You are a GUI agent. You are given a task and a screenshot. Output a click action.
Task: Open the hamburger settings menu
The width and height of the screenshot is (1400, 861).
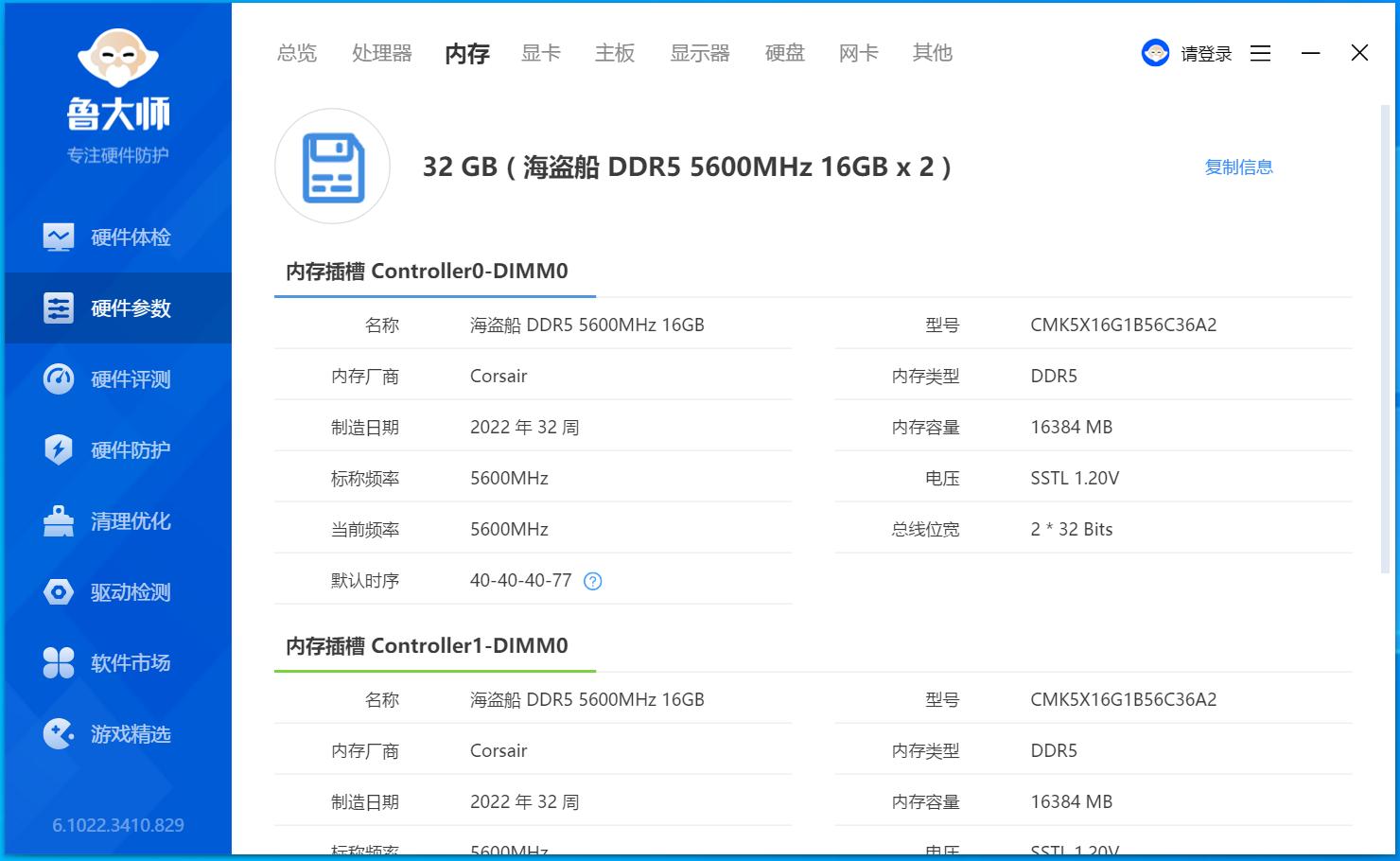pyautogui.click(x=1260, y=53)
